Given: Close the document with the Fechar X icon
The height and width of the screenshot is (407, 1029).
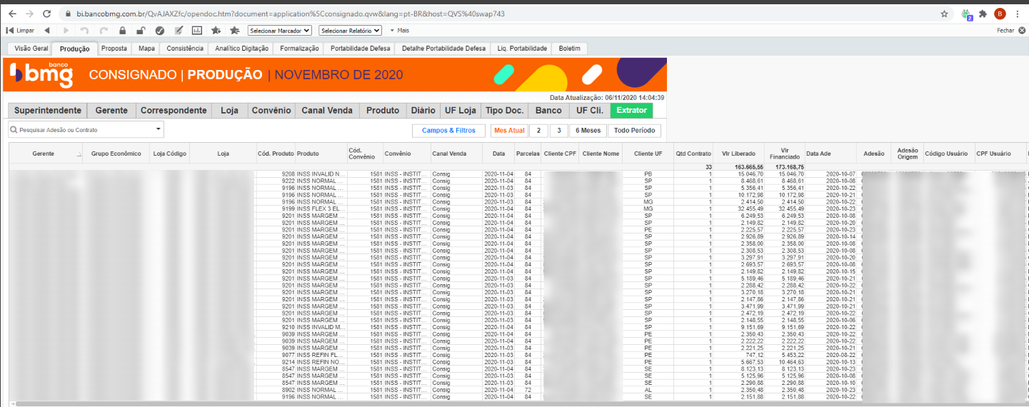Looking at the screenshot, I should [1020, 30].
